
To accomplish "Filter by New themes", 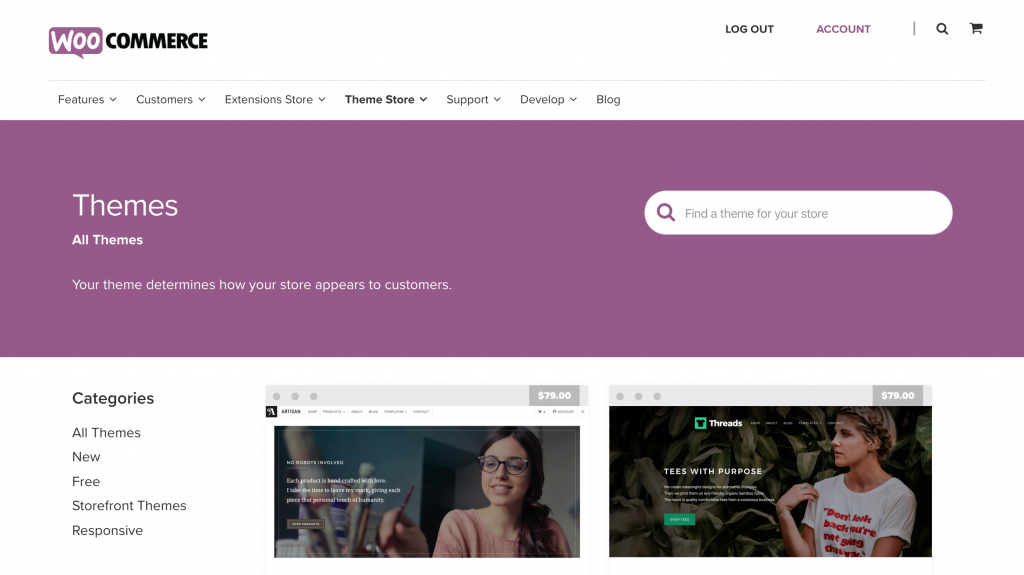I will [x=86, y=457].
